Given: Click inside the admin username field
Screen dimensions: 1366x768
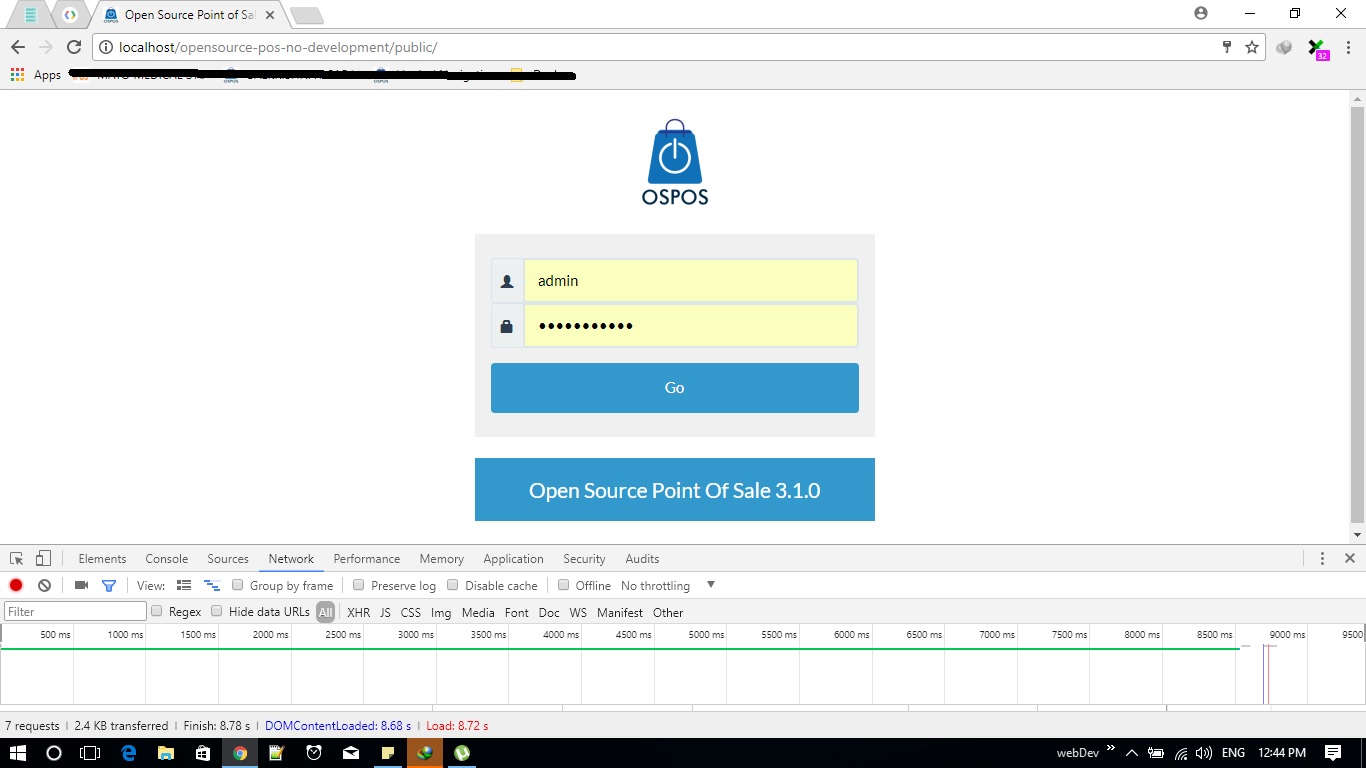Looking at the screenshot, I should [690, 280].
